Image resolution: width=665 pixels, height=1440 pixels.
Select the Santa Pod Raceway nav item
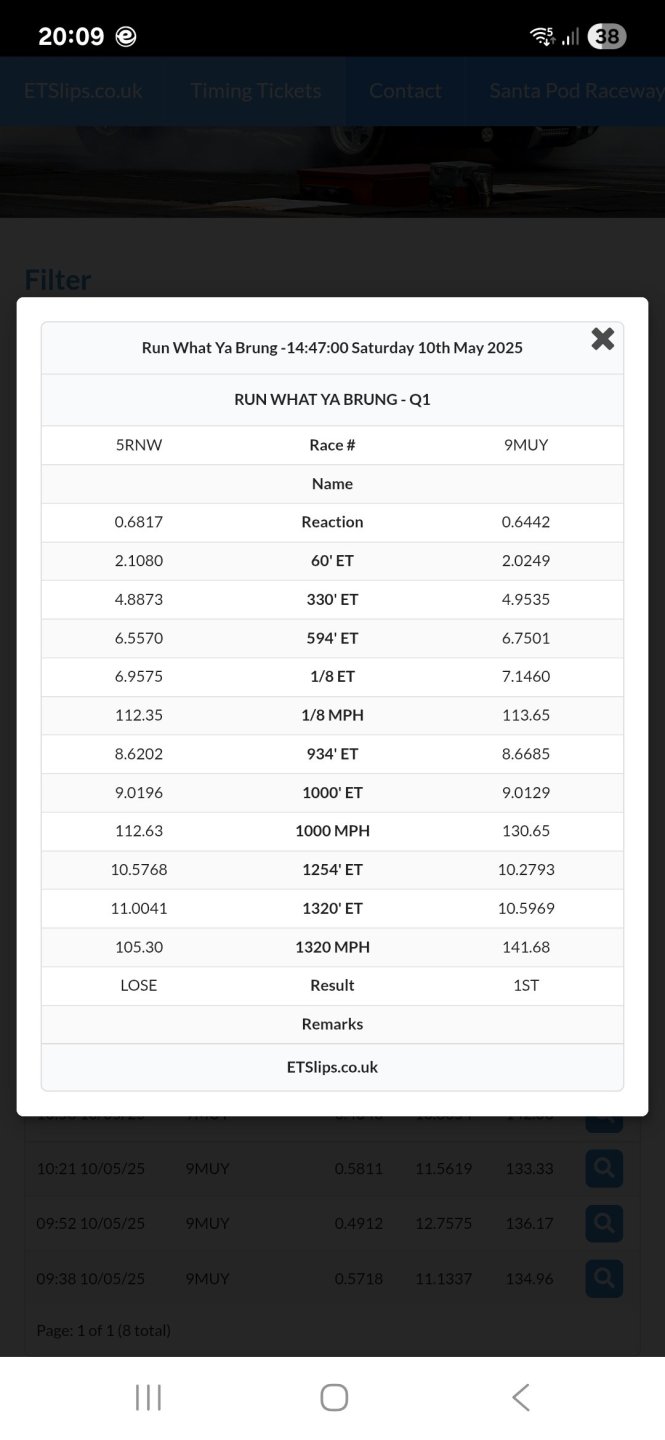click(575, 91)
